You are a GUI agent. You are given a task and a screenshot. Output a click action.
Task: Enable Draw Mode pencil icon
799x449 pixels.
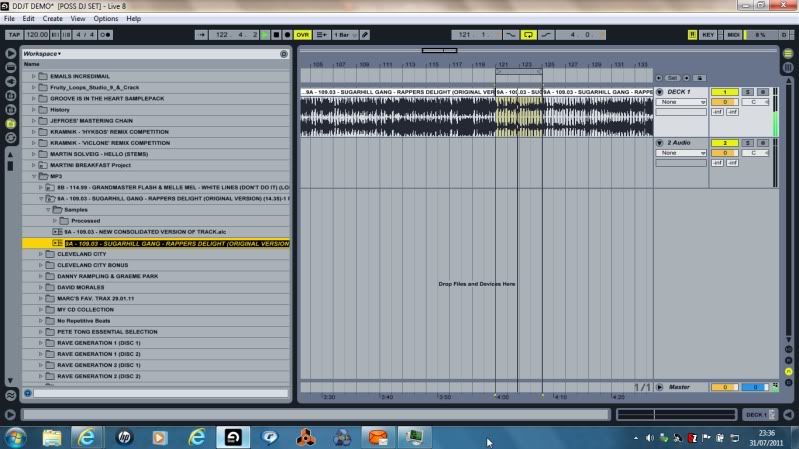[365, 34]
